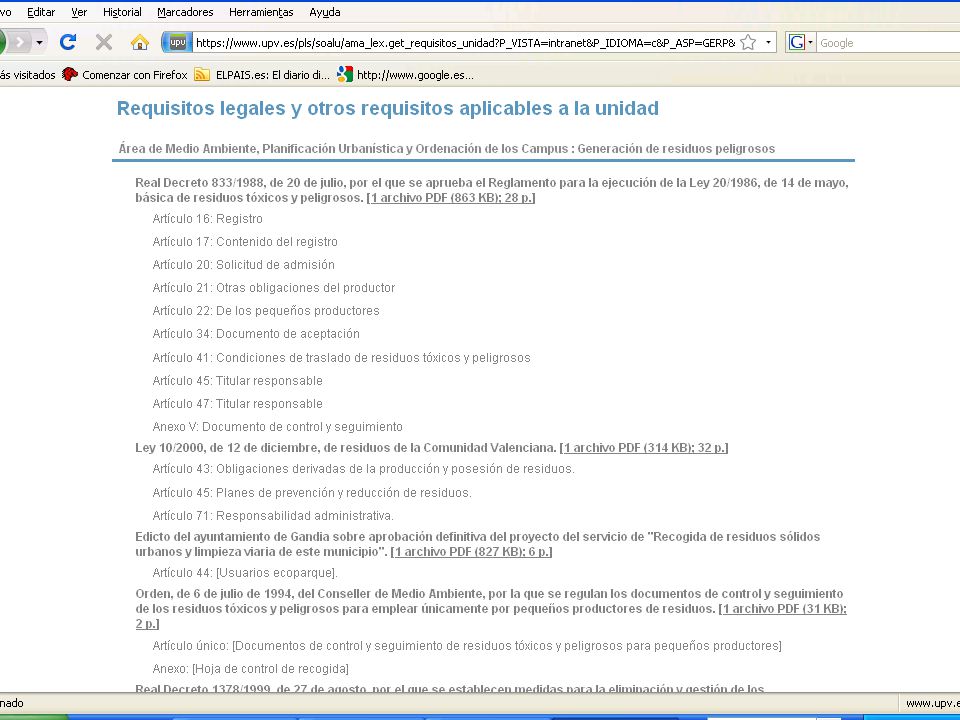The width and height of the screenshot is (960, 720).
Task: Click Artículo 16: Registro
Action: pos(208,219)
